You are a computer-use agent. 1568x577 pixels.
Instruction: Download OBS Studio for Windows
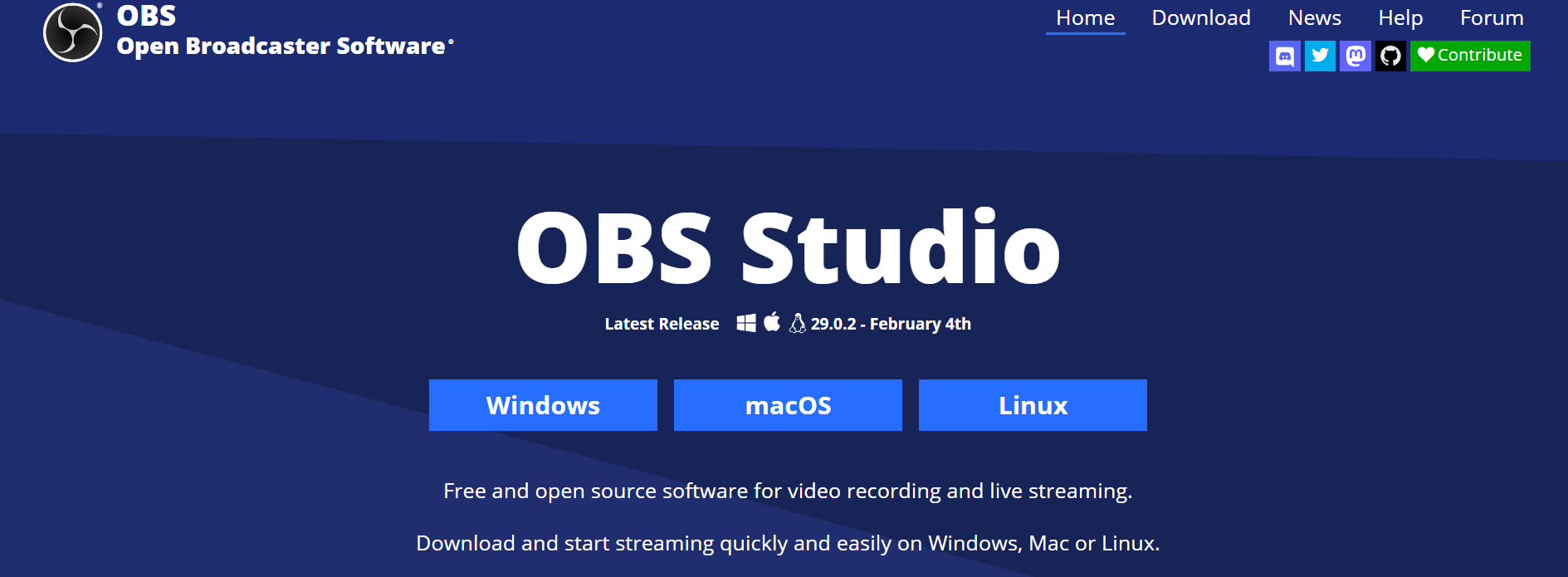coord(543,405)
